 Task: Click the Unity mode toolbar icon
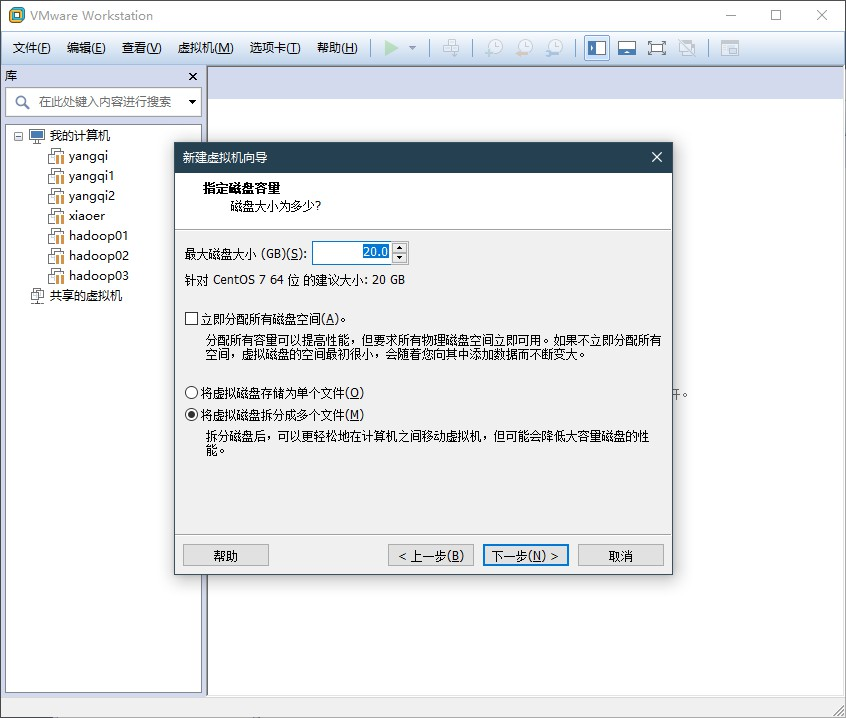pyautogui.click(x=687, y=48)
